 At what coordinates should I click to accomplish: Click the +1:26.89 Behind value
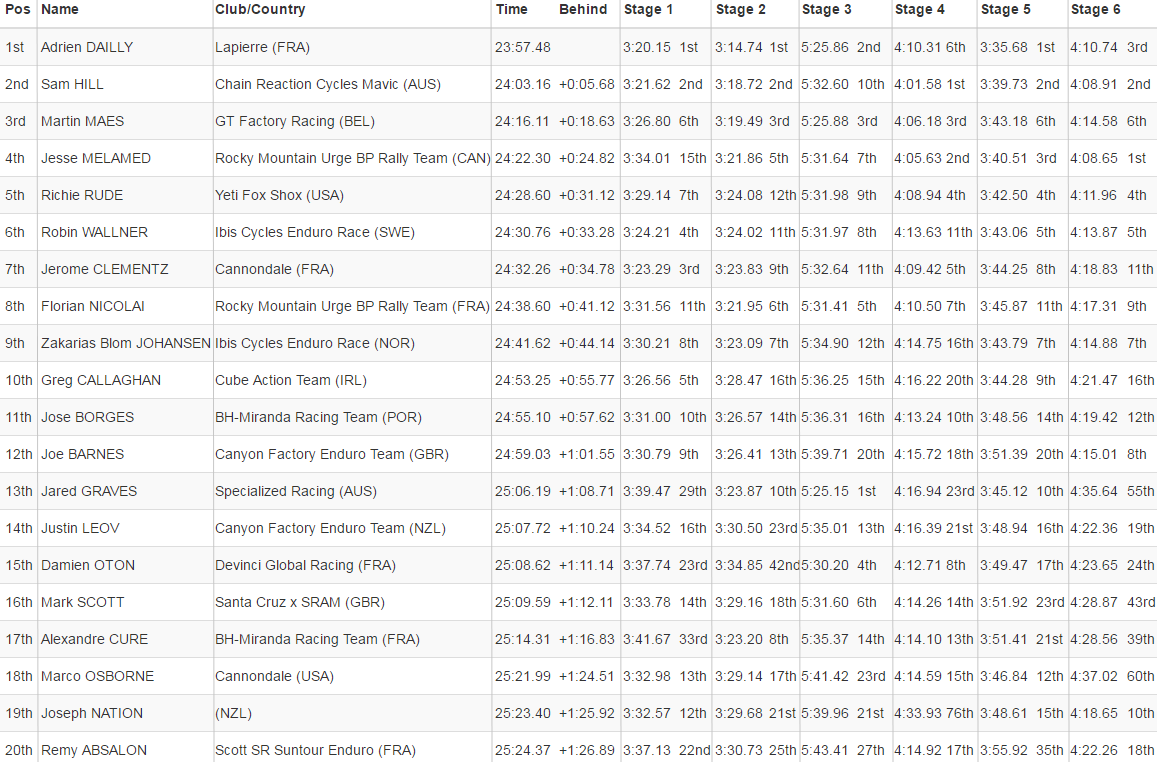point(586,750)
